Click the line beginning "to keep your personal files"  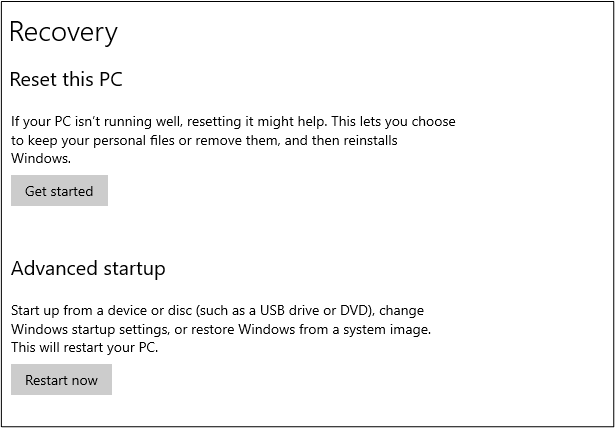[x=204, y=140]
